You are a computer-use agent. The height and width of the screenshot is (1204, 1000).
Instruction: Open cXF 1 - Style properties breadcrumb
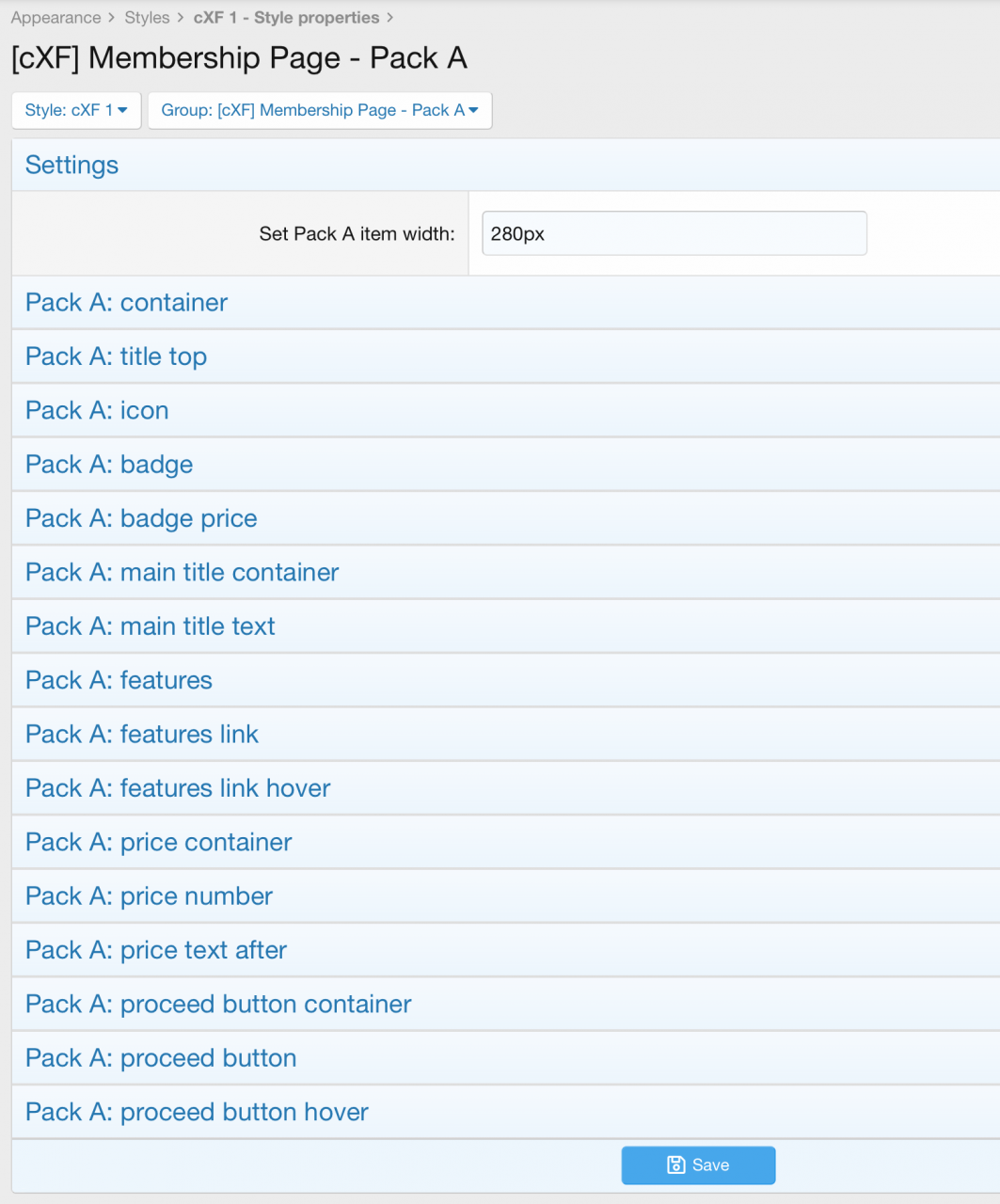click(x=286, y=18)
